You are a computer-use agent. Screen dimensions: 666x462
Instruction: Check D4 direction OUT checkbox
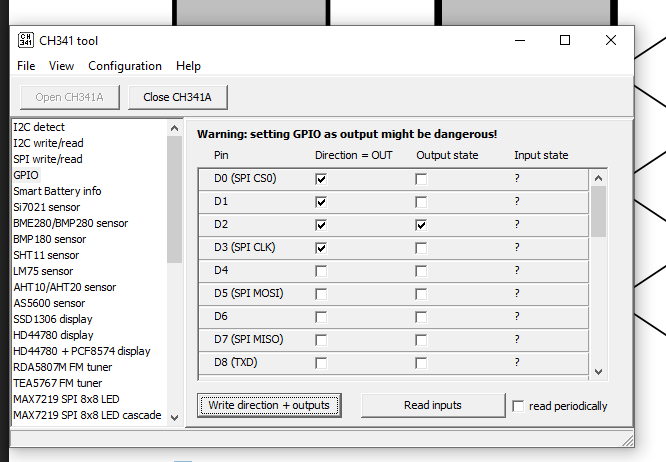tap(321, 271)
